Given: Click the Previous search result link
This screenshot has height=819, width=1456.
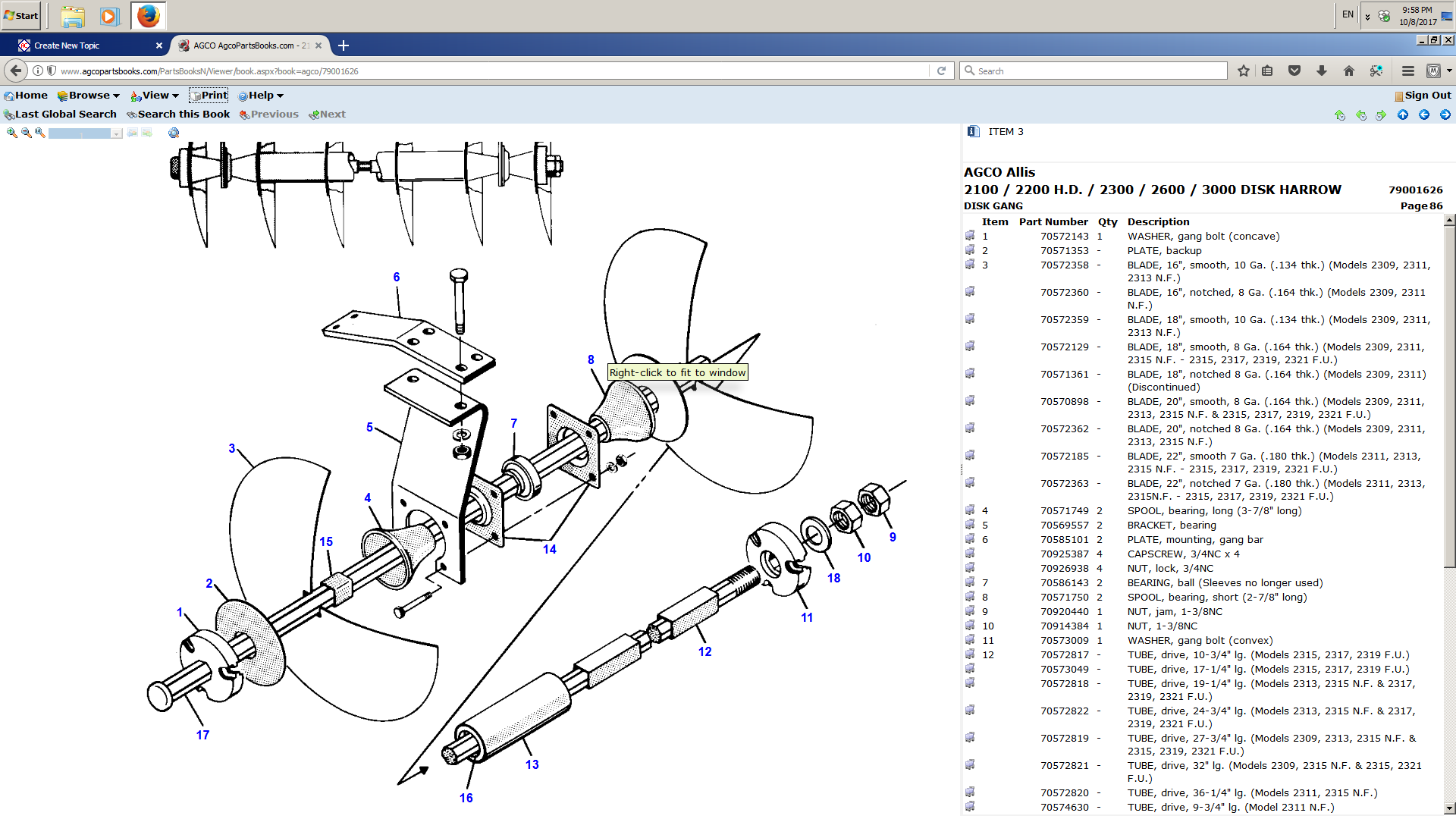Looking at the screenshot, I should click(x=269, y=115).
